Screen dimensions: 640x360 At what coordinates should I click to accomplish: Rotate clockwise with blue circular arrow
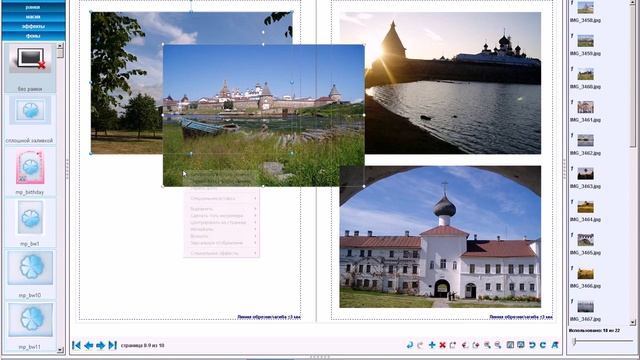click(543, 345)
